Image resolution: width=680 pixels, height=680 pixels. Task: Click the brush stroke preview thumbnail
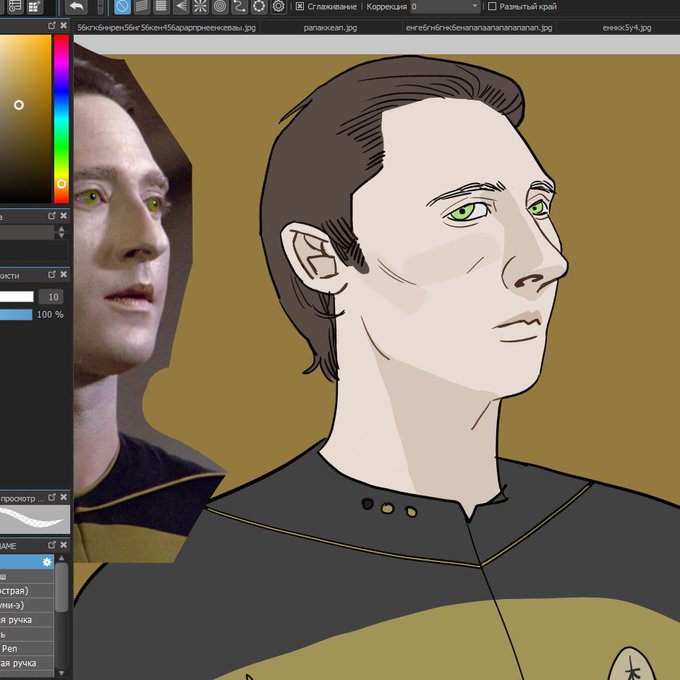coord(35,519)
